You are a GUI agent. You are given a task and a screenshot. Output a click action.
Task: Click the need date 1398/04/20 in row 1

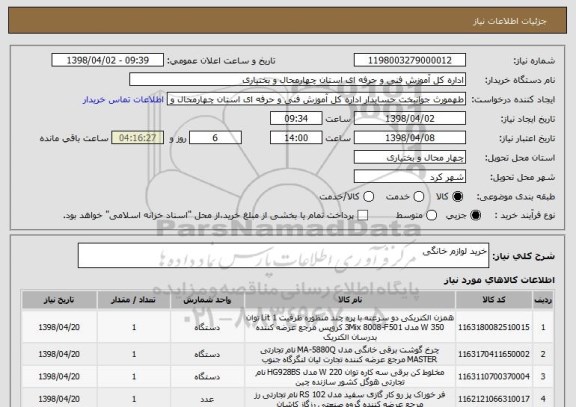(x=59, y=327)
